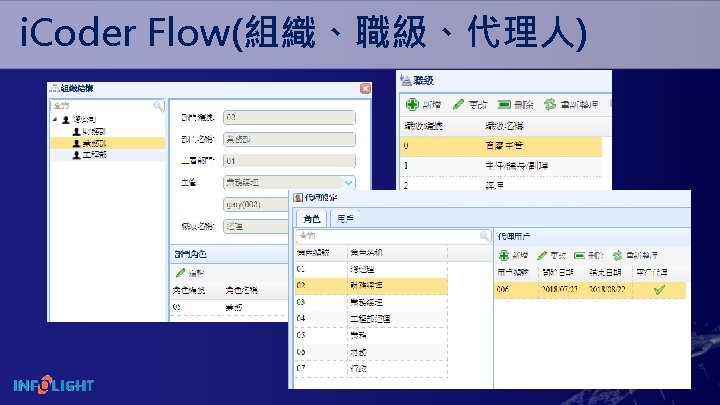Close the 組織結構 window
Screen dimensions: 720x405
click(365, 88)
